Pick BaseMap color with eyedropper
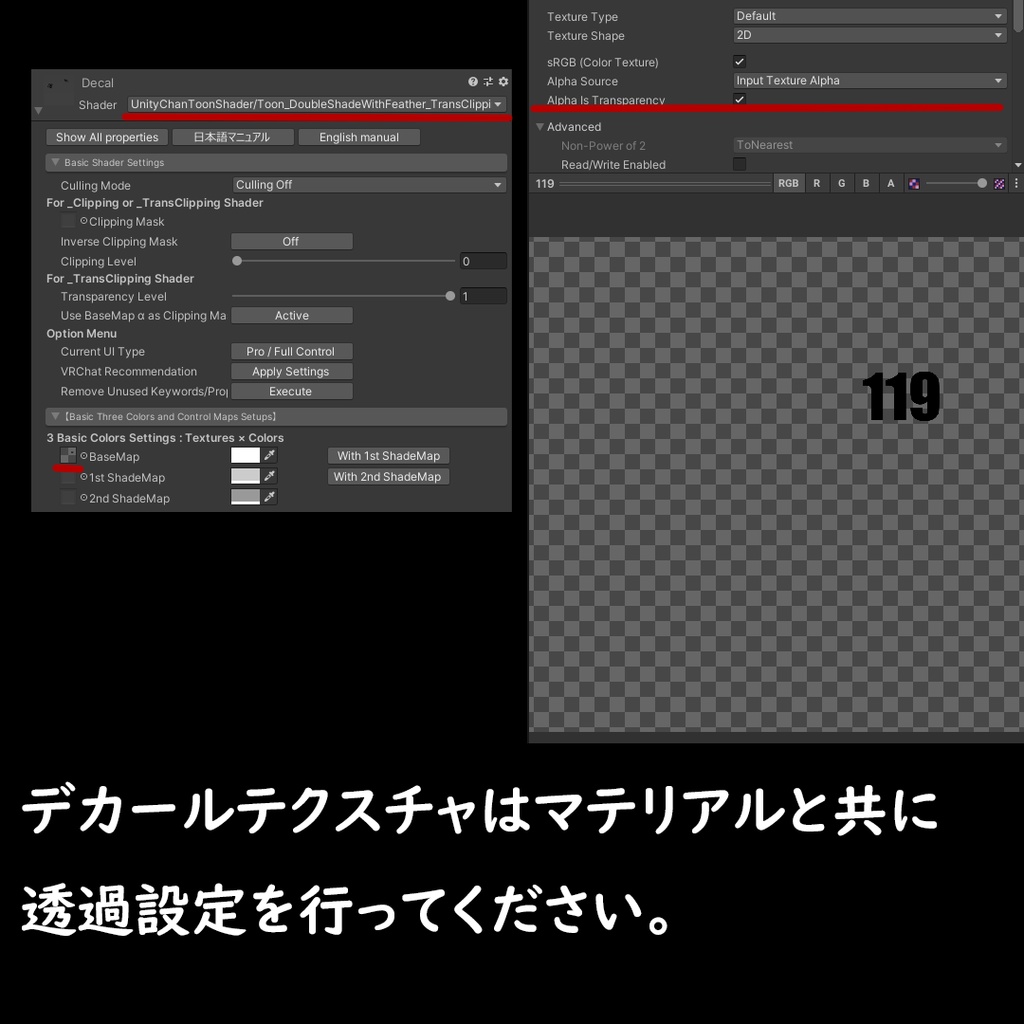 270,455
